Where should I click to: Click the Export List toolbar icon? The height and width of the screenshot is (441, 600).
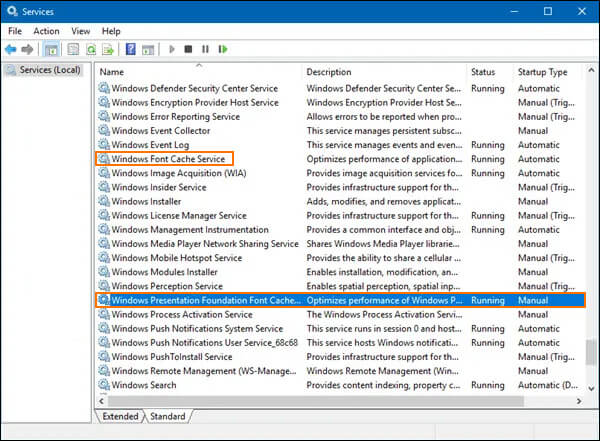[x=108, y=49]
